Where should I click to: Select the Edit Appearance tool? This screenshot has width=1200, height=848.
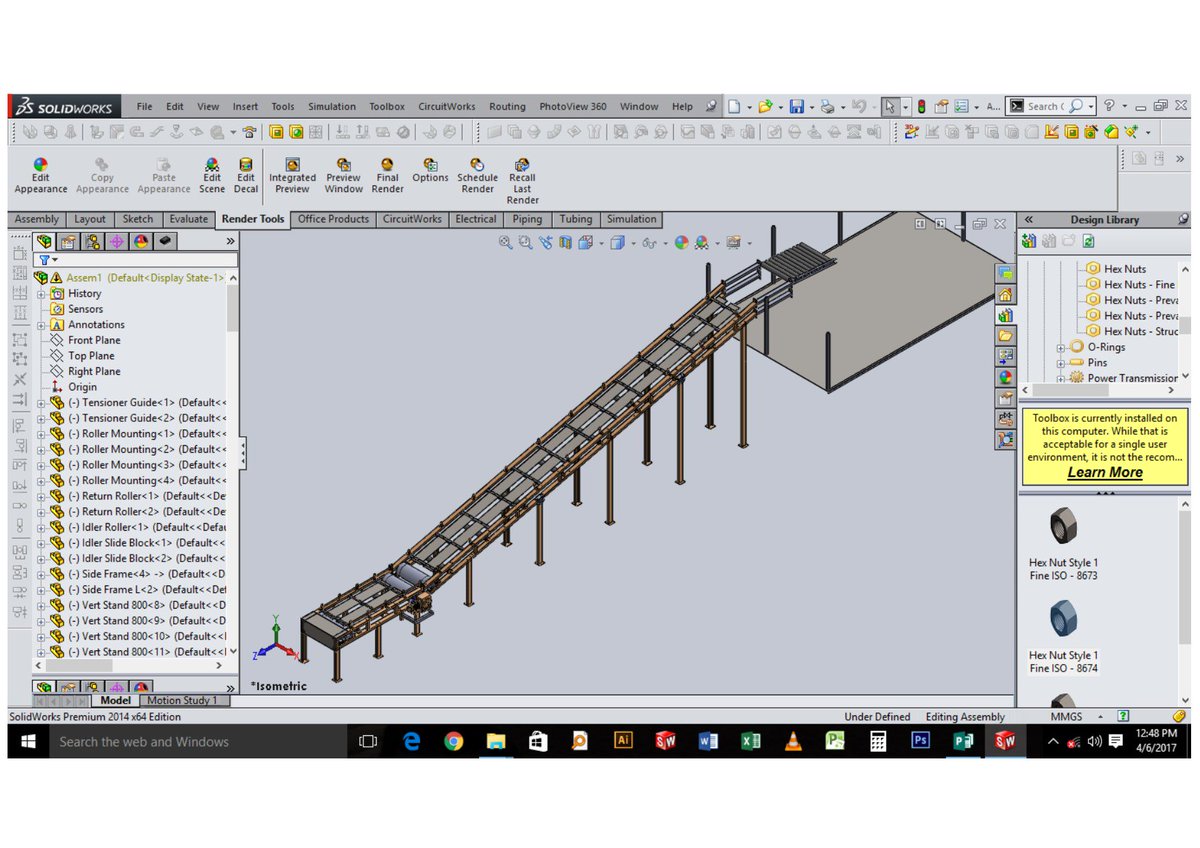pyautogui.click(x=40, y=170)
